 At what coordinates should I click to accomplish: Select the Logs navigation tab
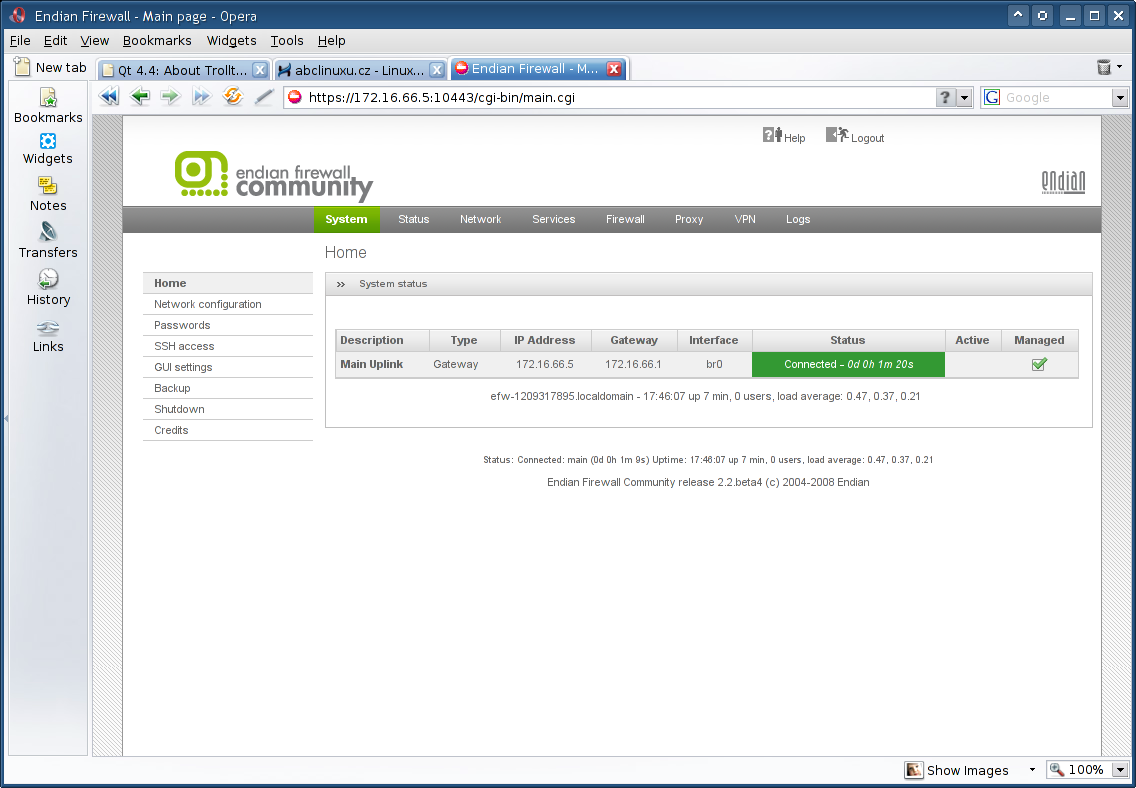(x=798, y=219)
